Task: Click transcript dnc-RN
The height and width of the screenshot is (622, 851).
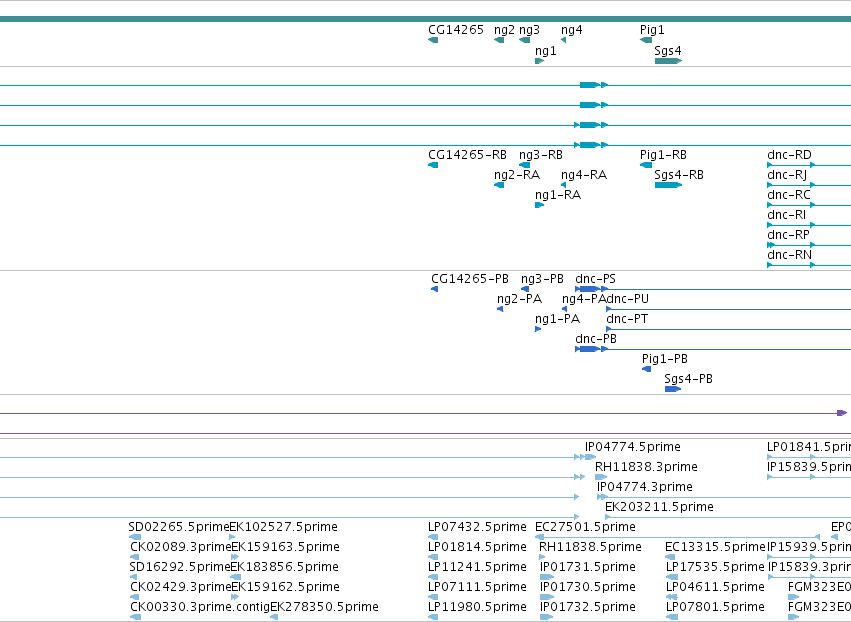Action: 789,255
